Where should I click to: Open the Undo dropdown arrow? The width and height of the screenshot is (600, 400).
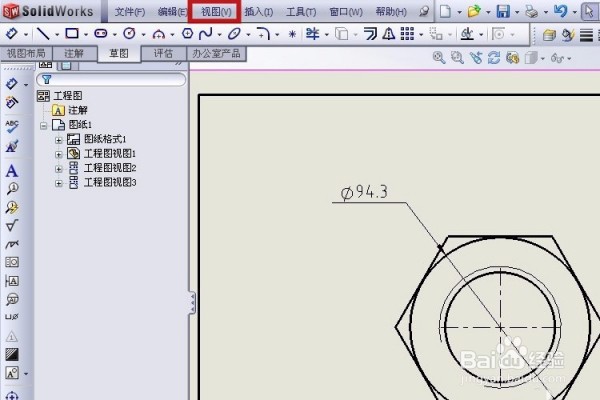(x=574, y=12)
